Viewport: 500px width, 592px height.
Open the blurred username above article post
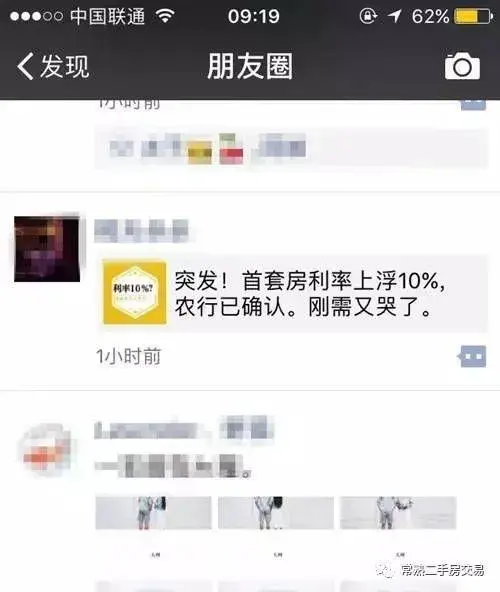141,230
